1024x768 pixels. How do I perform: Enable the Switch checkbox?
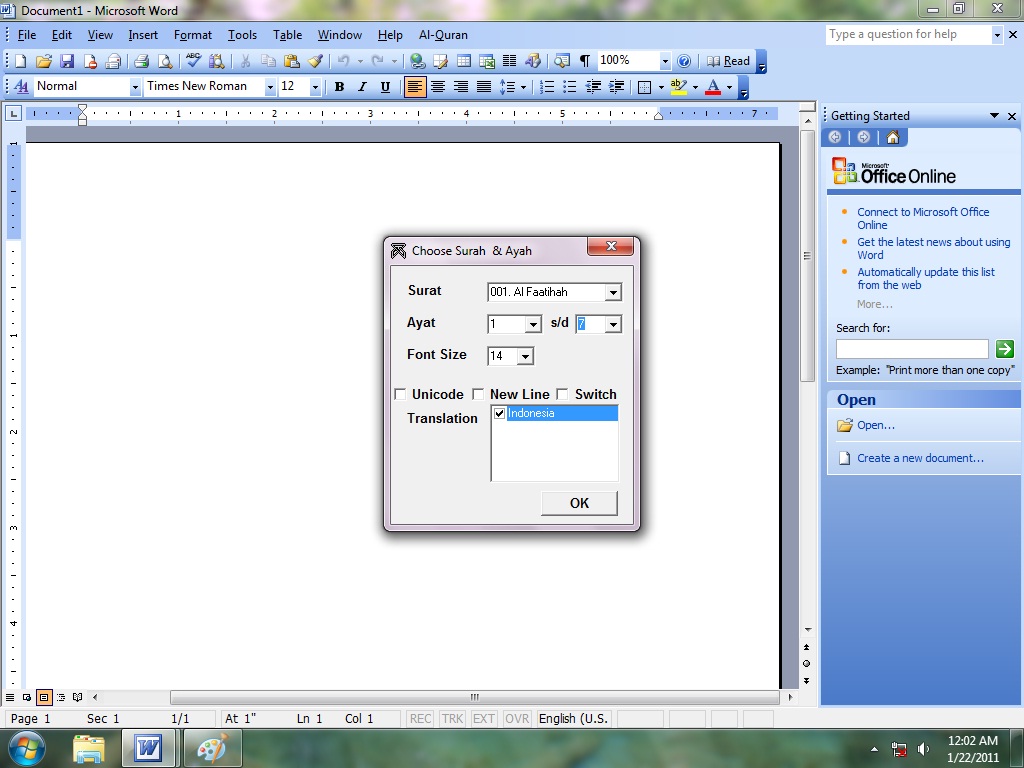click(x=562, y=394)
